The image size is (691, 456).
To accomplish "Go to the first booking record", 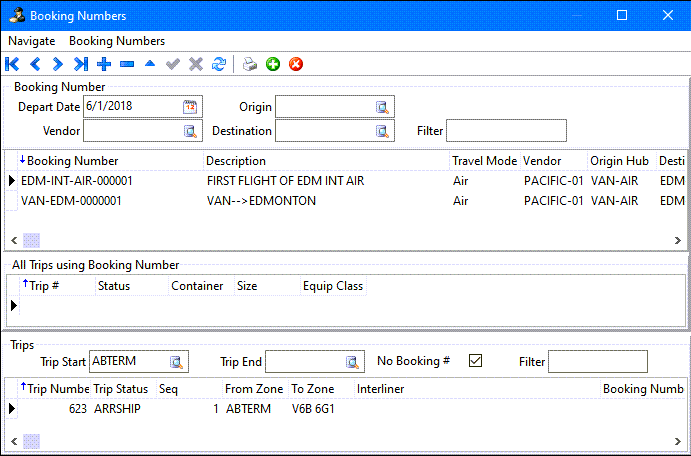I will pos(12,64).
